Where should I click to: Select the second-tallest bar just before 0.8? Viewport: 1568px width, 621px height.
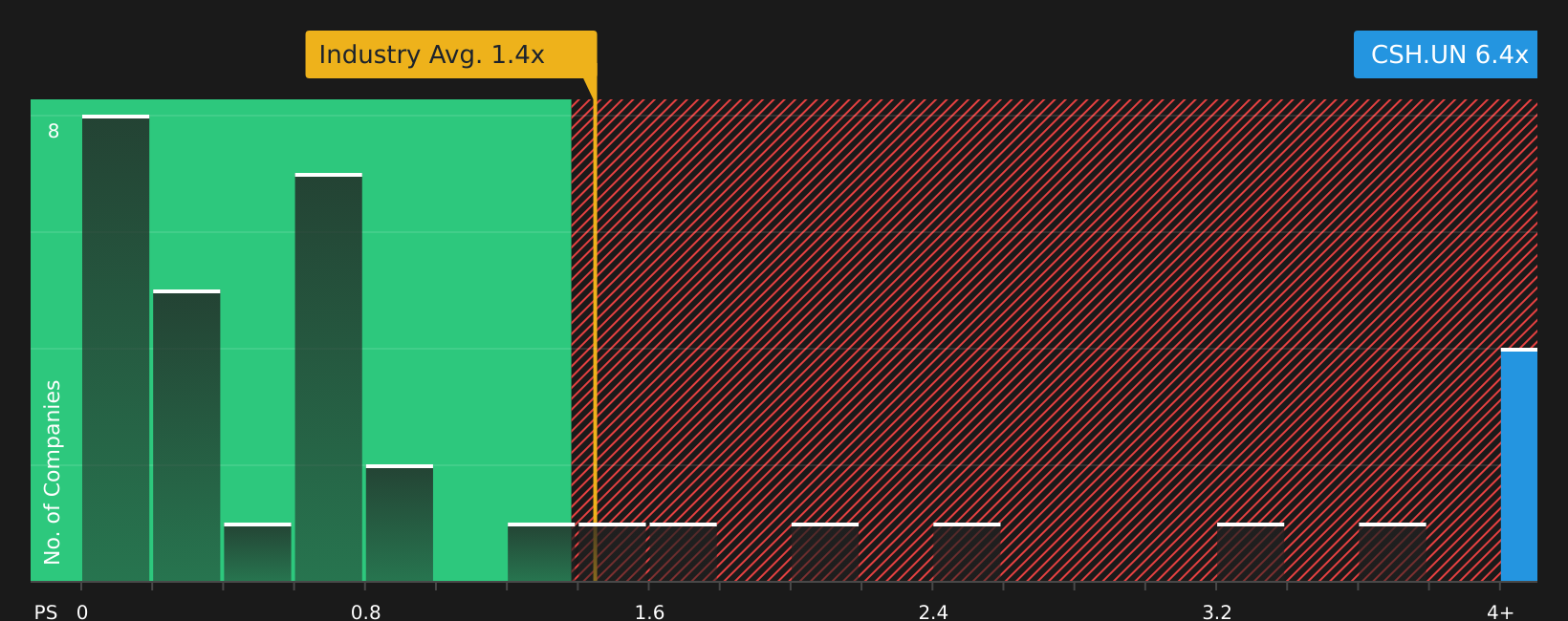(x=328, y=377)
